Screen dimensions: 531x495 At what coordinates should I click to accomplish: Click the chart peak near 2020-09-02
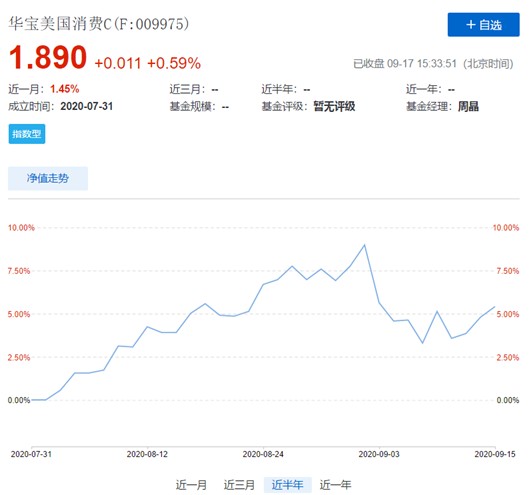[x=364, y=245]
